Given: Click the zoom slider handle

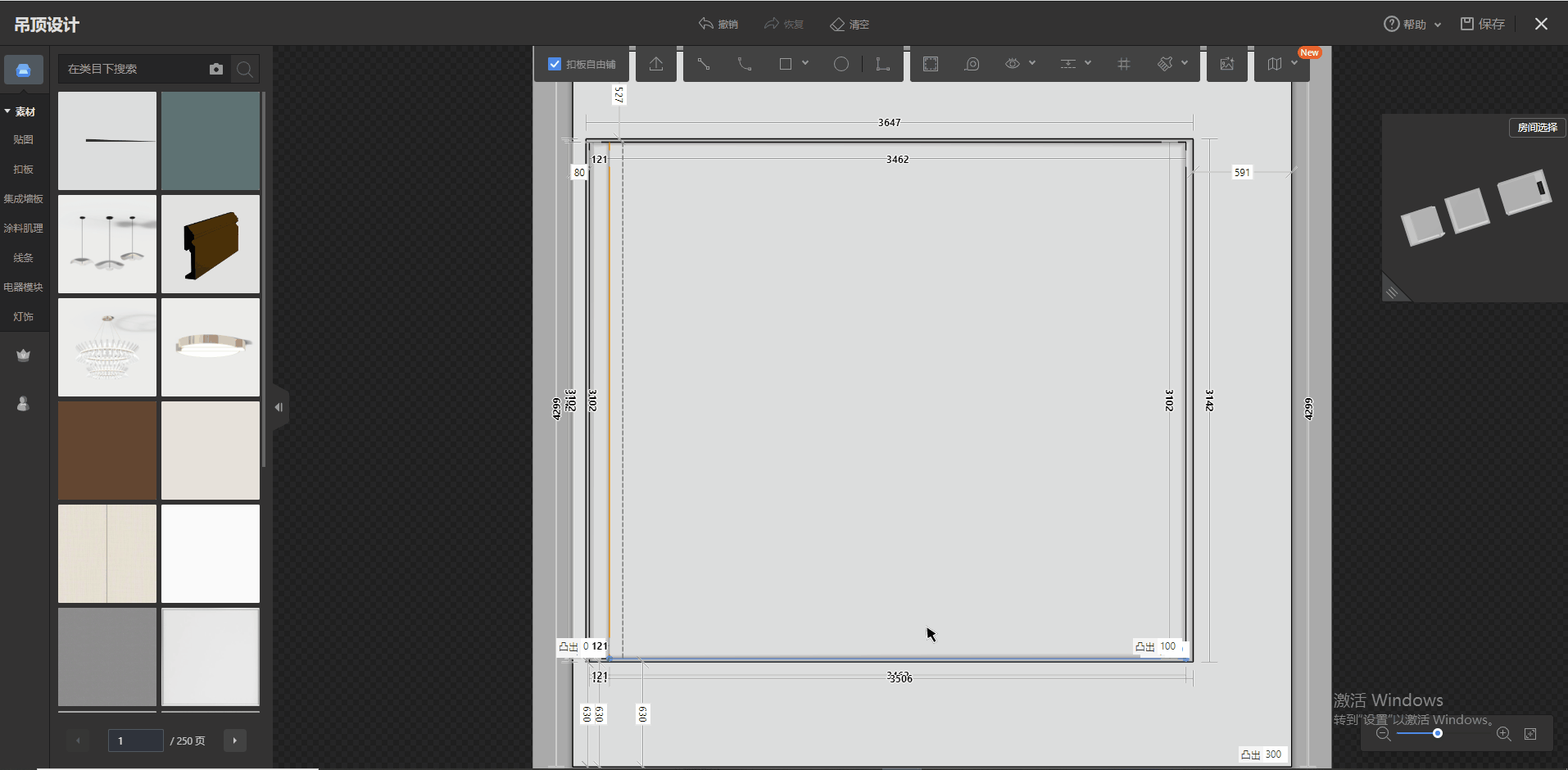Looking at the screenshot, I should click(1438, 733).
